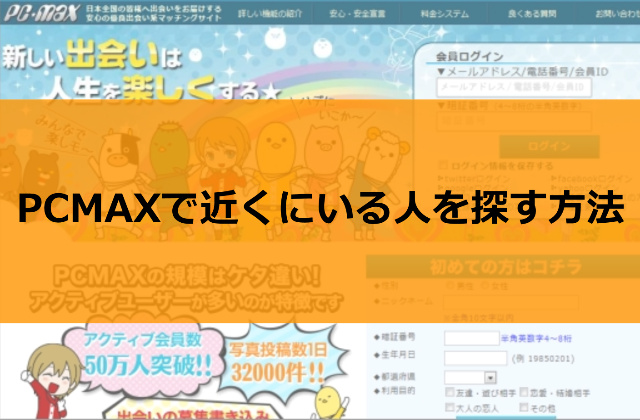Click the 半角英数字4〜8桁 hint text
Viewport: 640px width, 420px height.
(x=536, y=338)
